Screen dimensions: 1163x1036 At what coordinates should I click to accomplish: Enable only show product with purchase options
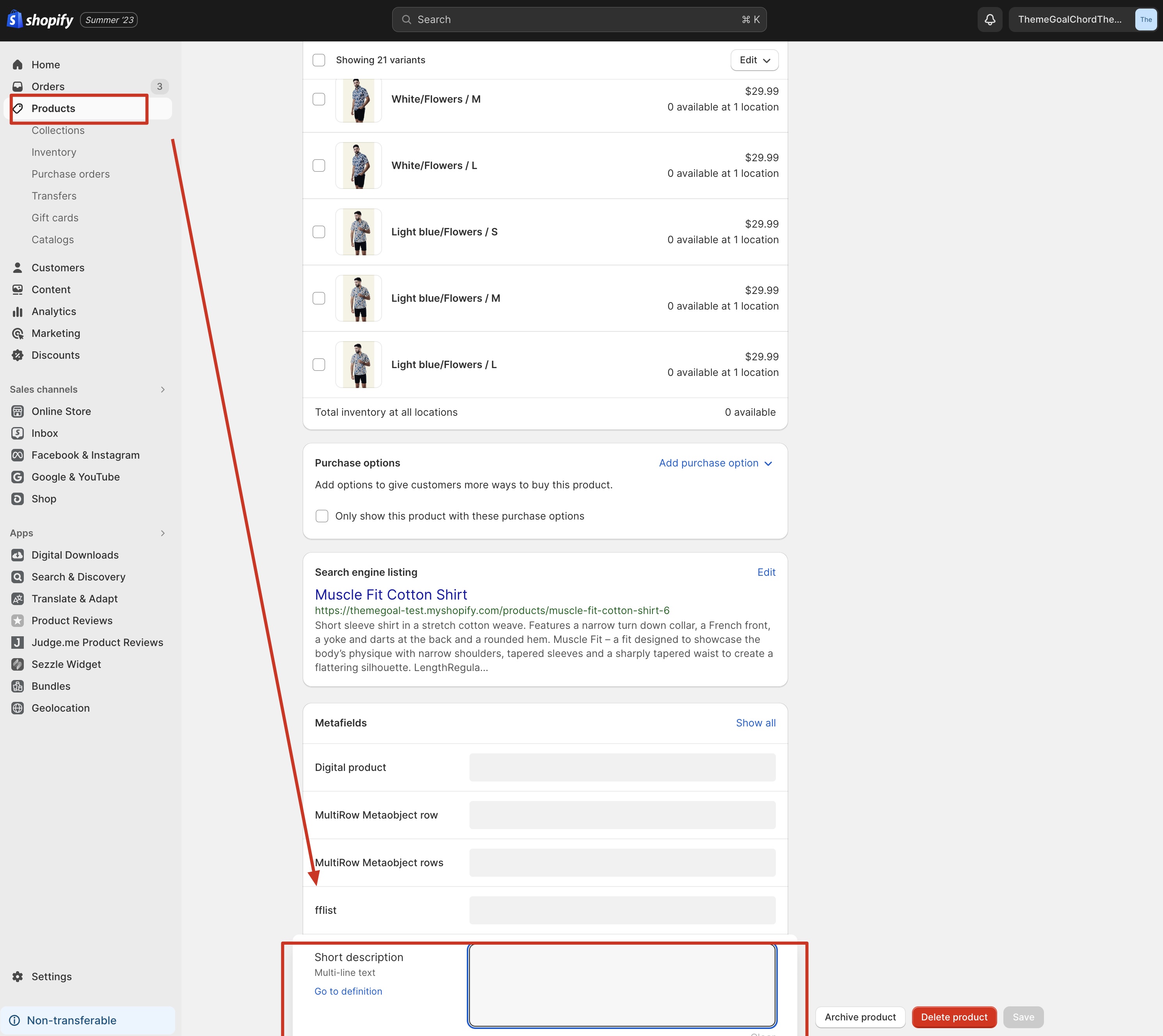322,516
